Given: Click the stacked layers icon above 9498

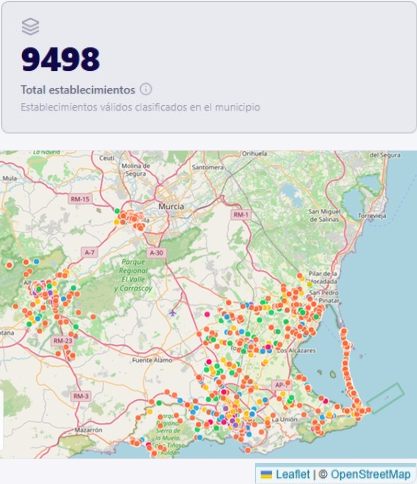Looking at the screenshot, I should click(30, 26).
